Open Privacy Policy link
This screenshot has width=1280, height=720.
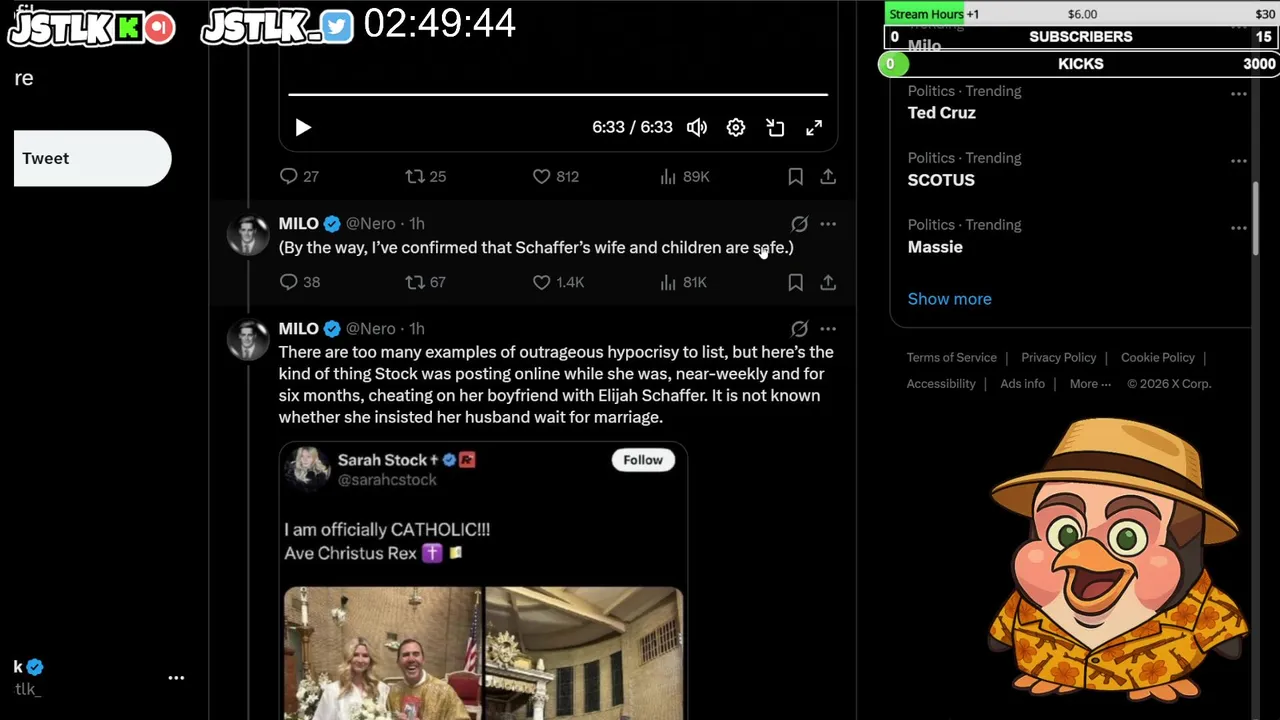pyautogui.click(x=1059, y=358)
